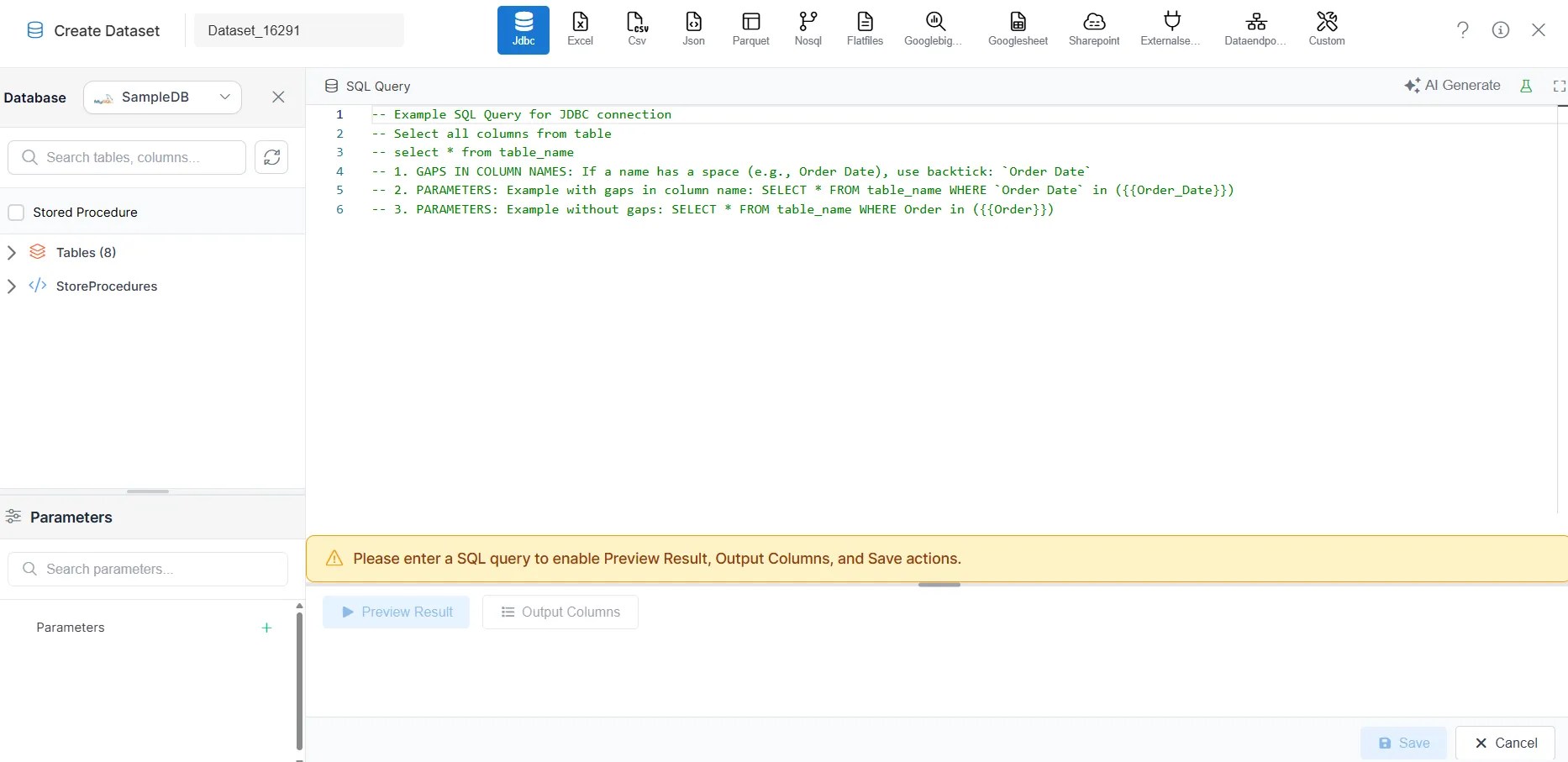Choose the Csv connector icon
This screenshot has height=762, width=1568.
637,29
